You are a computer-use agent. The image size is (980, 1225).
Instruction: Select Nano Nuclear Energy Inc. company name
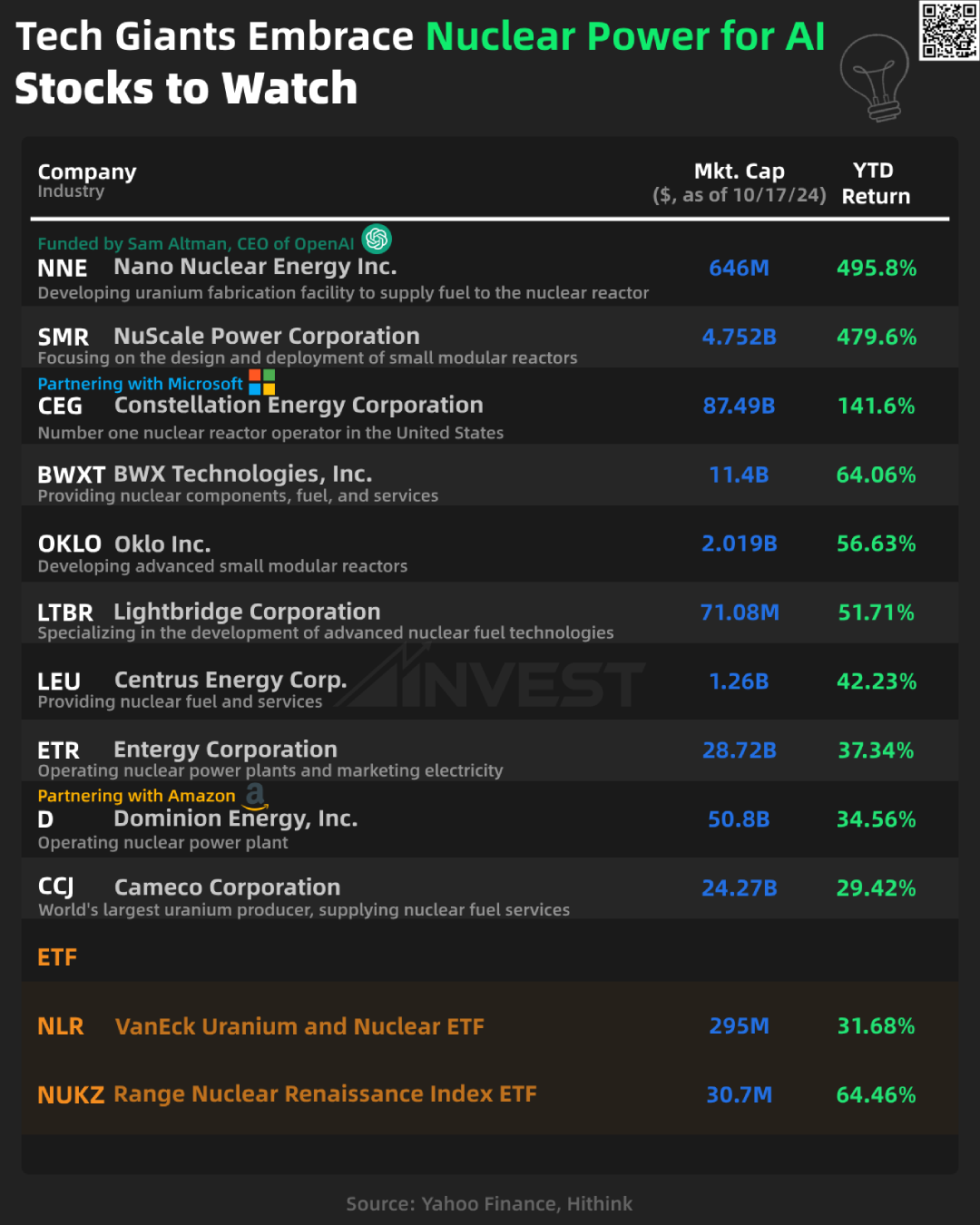pos(255,267)
